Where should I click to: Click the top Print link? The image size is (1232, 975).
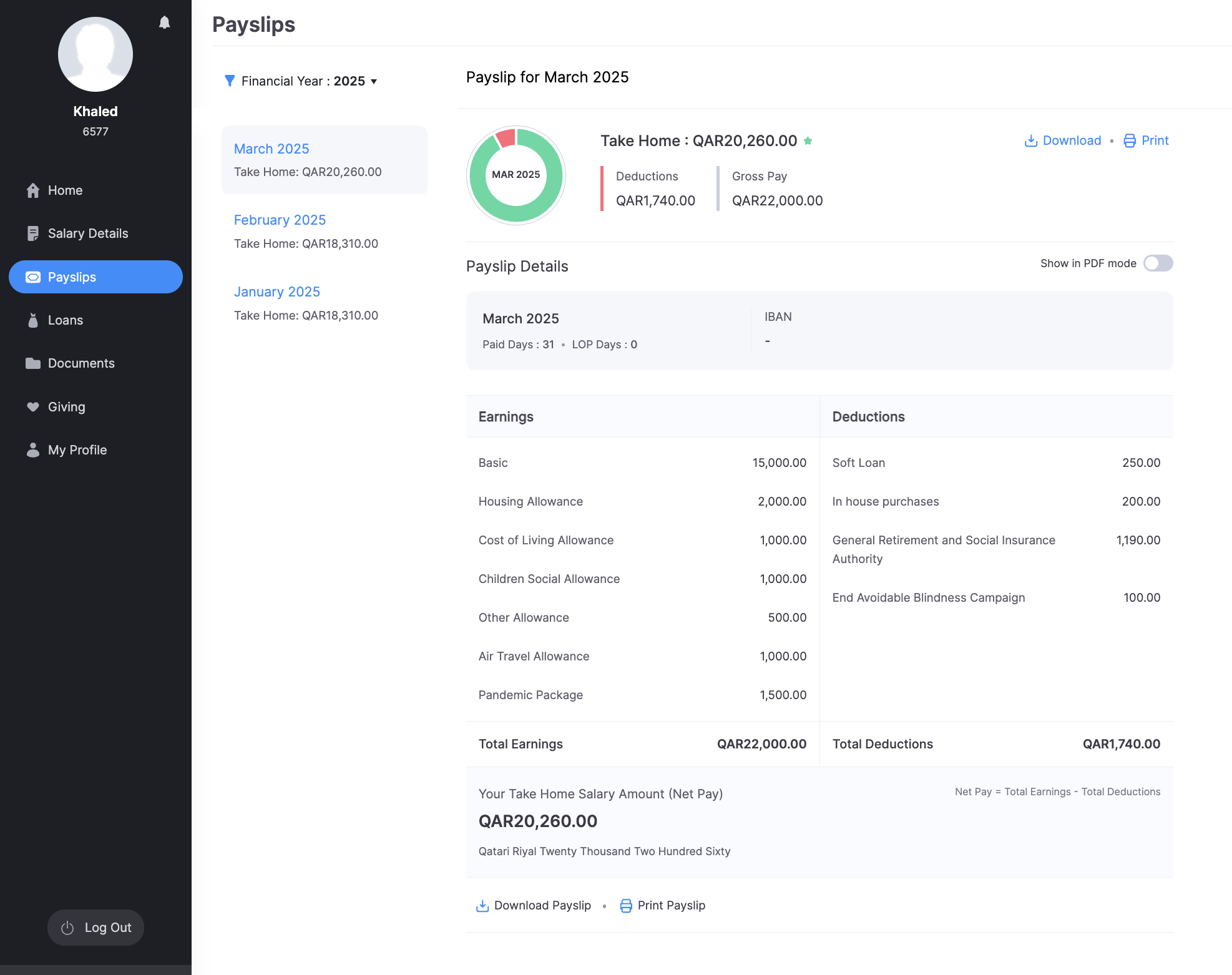tap(1146, 140)
